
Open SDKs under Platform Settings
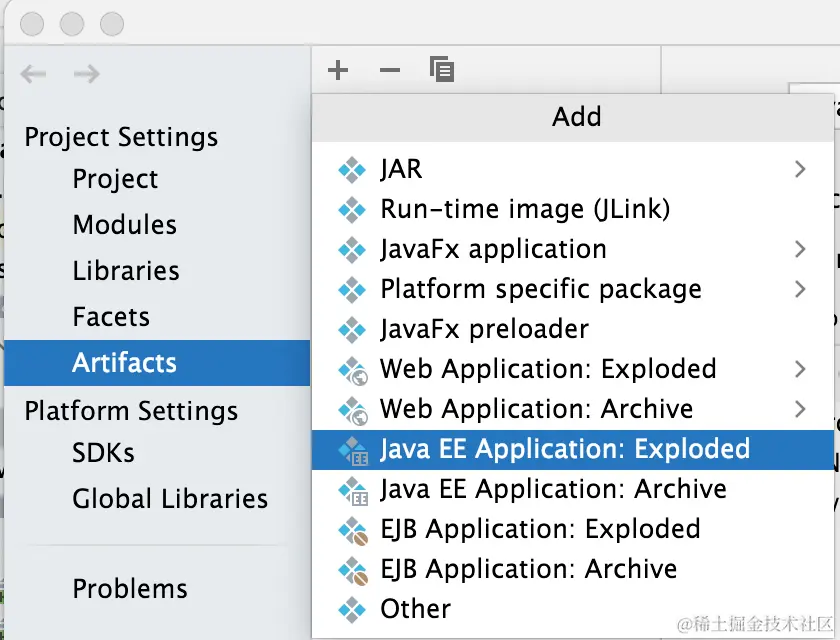(x=157, y=453)
